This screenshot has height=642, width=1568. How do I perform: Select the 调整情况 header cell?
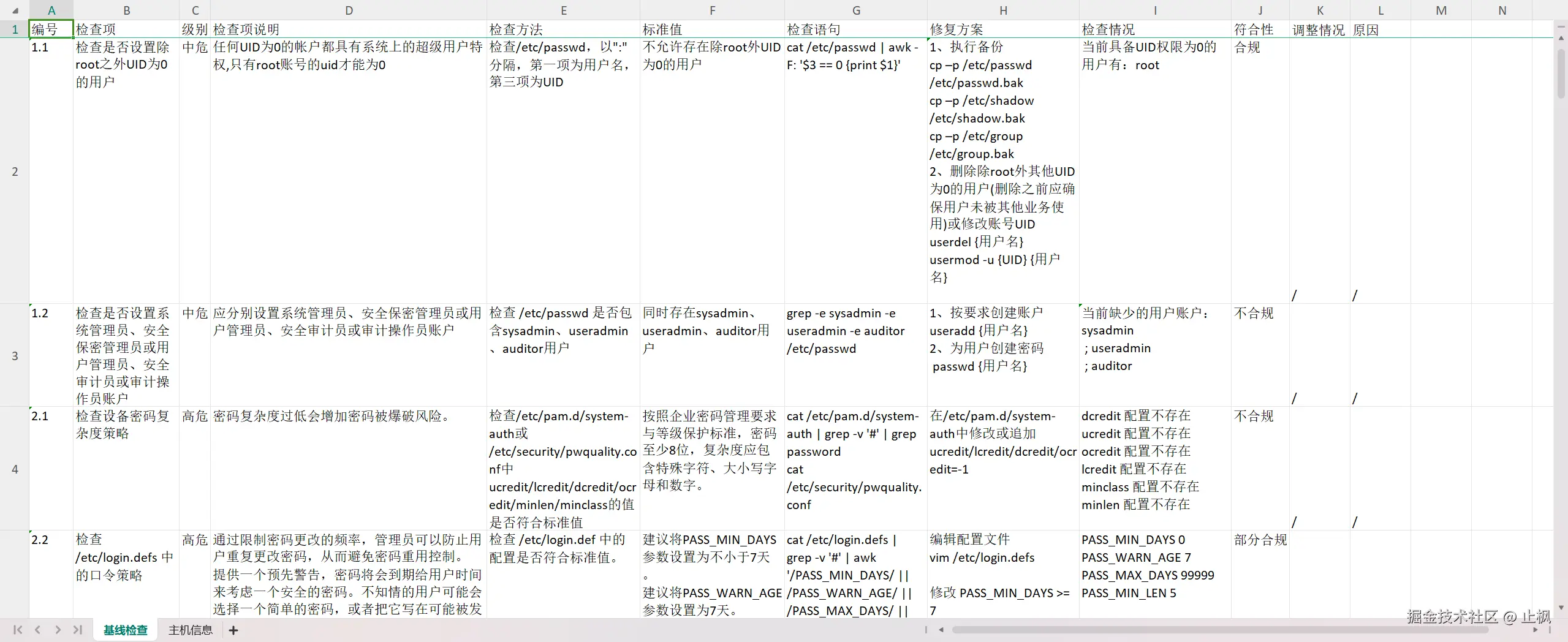pos(1320,29)
